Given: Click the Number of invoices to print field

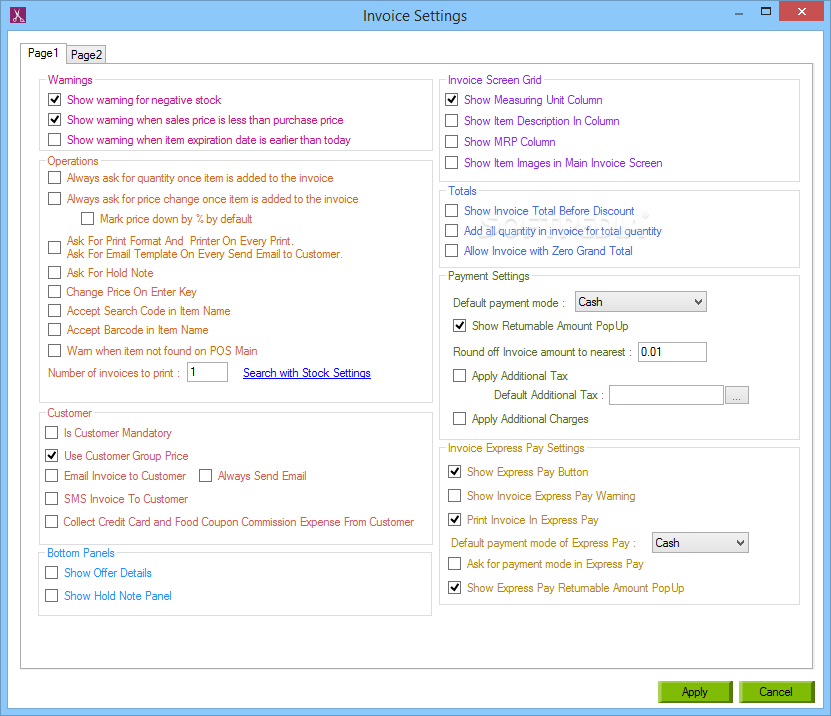Looking at the screenshot, I should pyautogui.click(x=207, y=372).
